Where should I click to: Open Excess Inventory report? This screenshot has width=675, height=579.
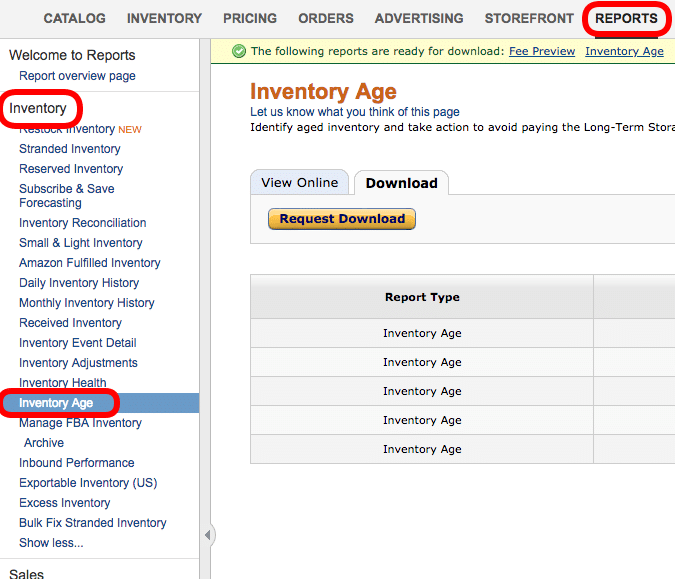[65, 503]
